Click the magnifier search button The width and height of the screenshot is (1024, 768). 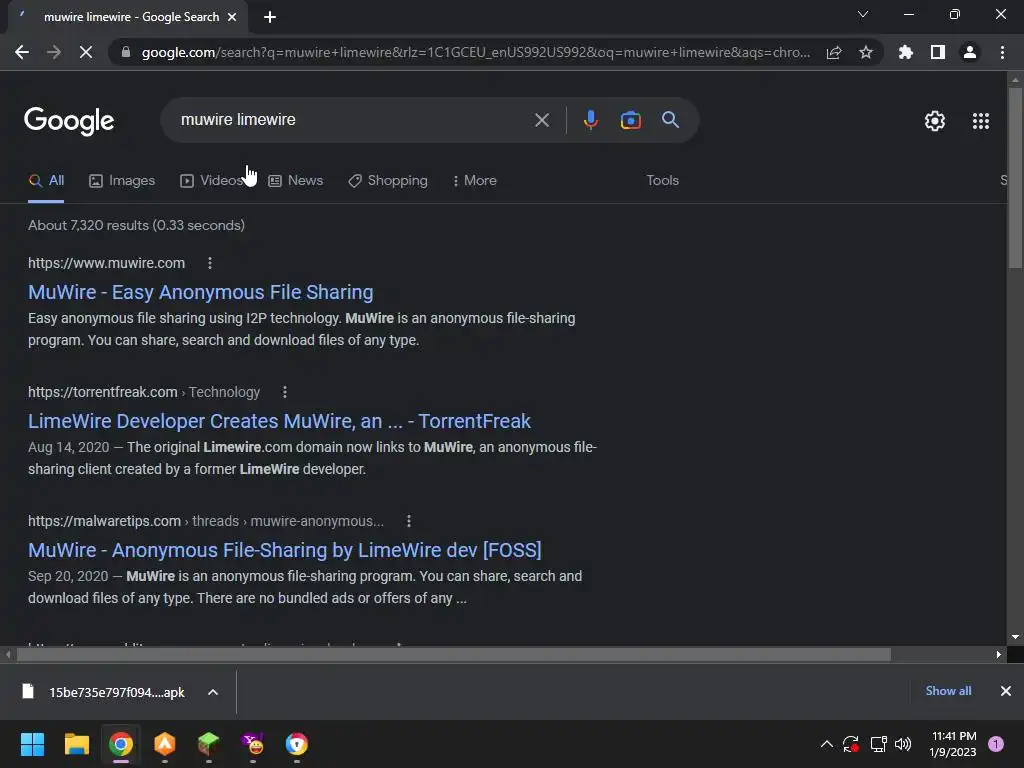[x=670, y=120]
